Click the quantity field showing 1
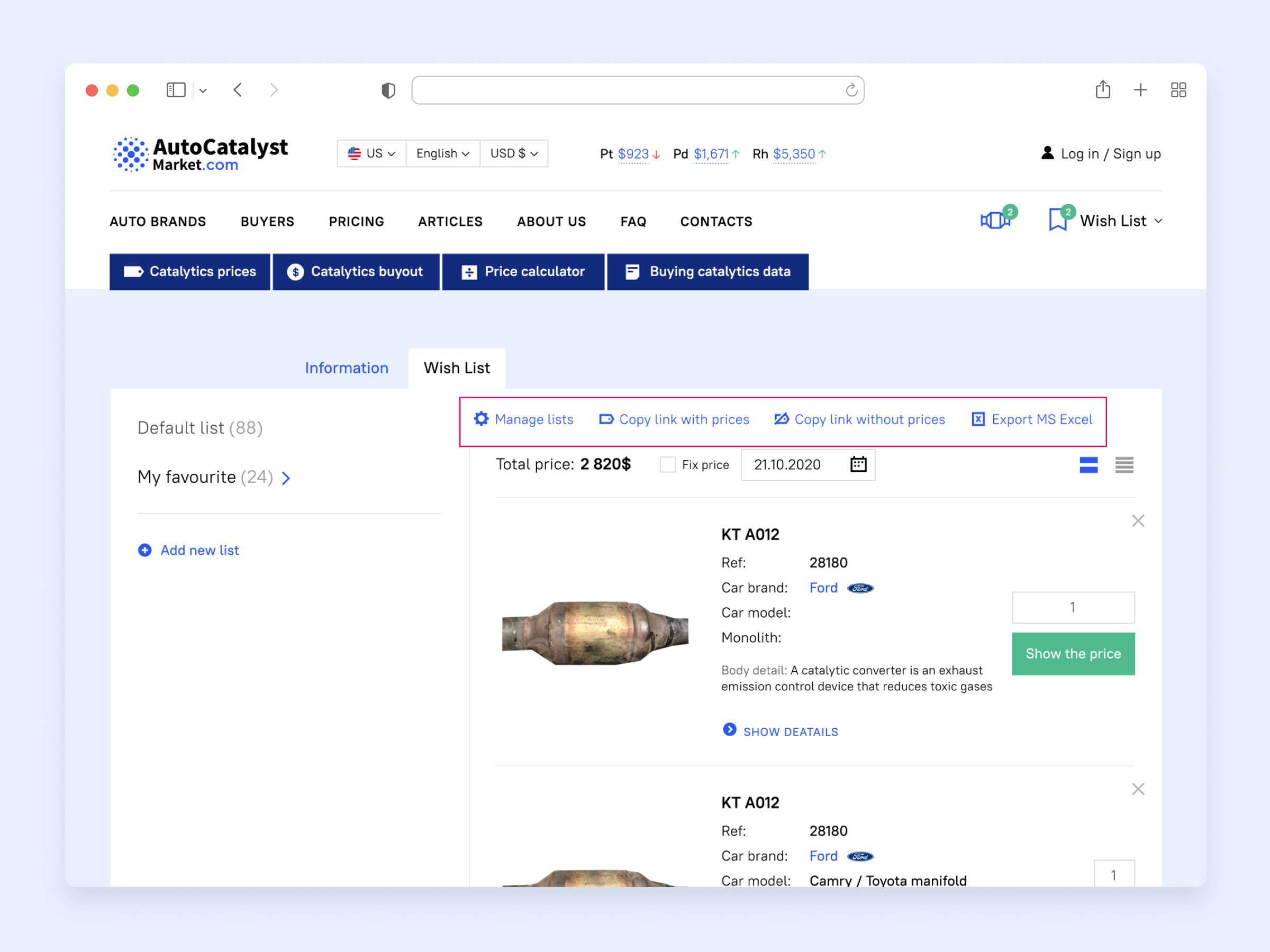This screenshot has height=952, width=1270. [x=1073, y=607]
